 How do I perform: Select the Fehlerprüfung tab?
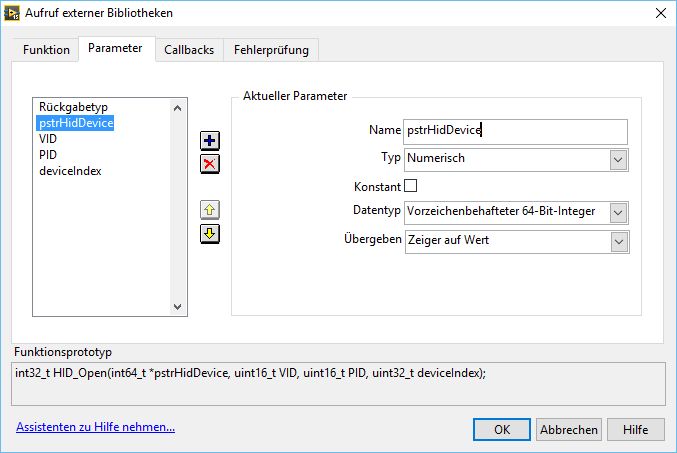click(271, 49)
